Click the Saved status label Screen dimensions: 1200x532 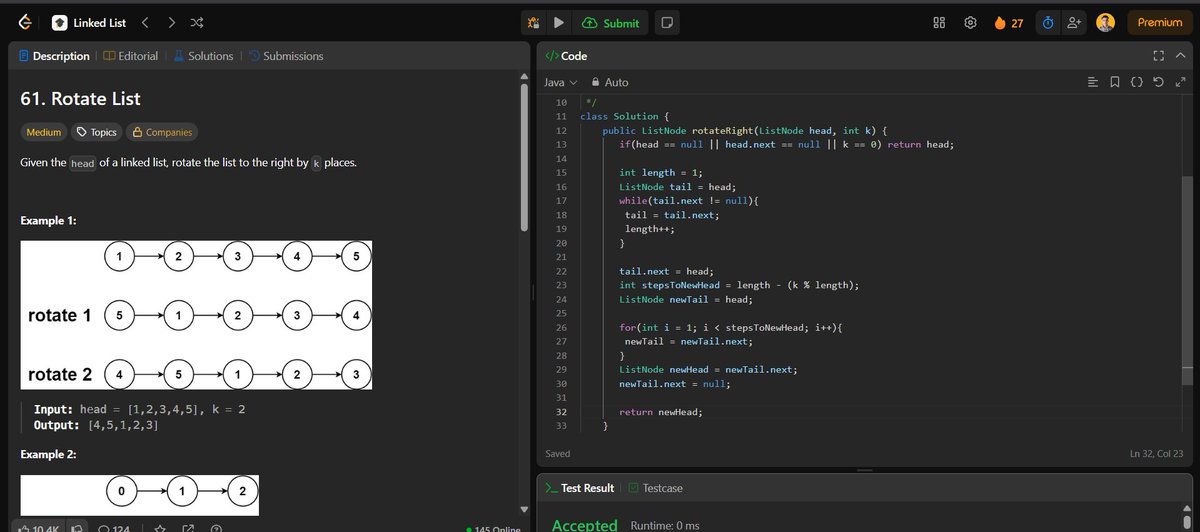(x=558, y=454)
